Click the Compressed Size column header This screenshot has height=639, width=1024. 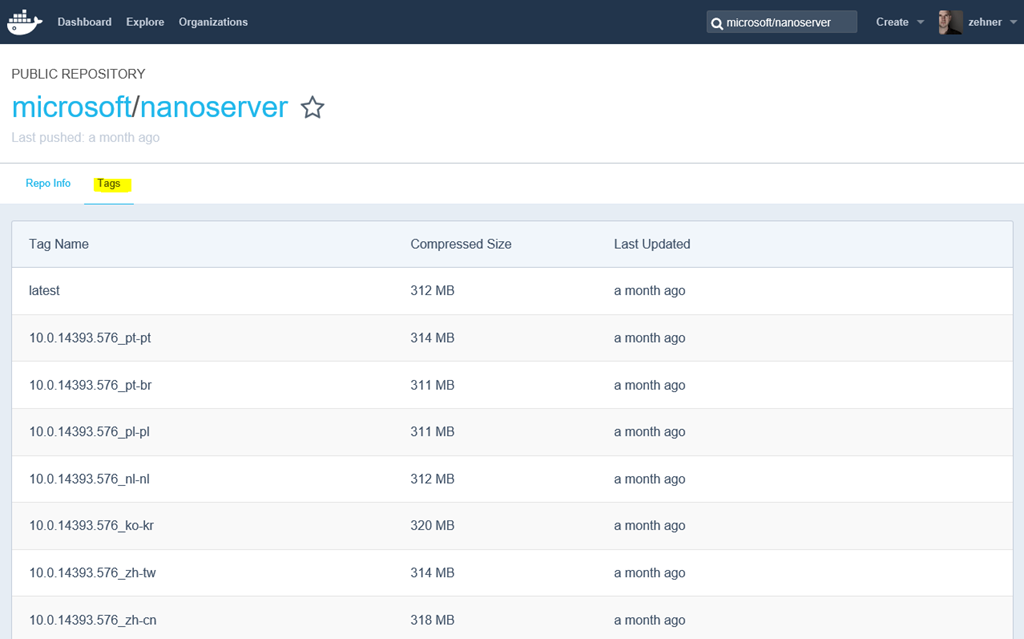click(x=460, y=244)
